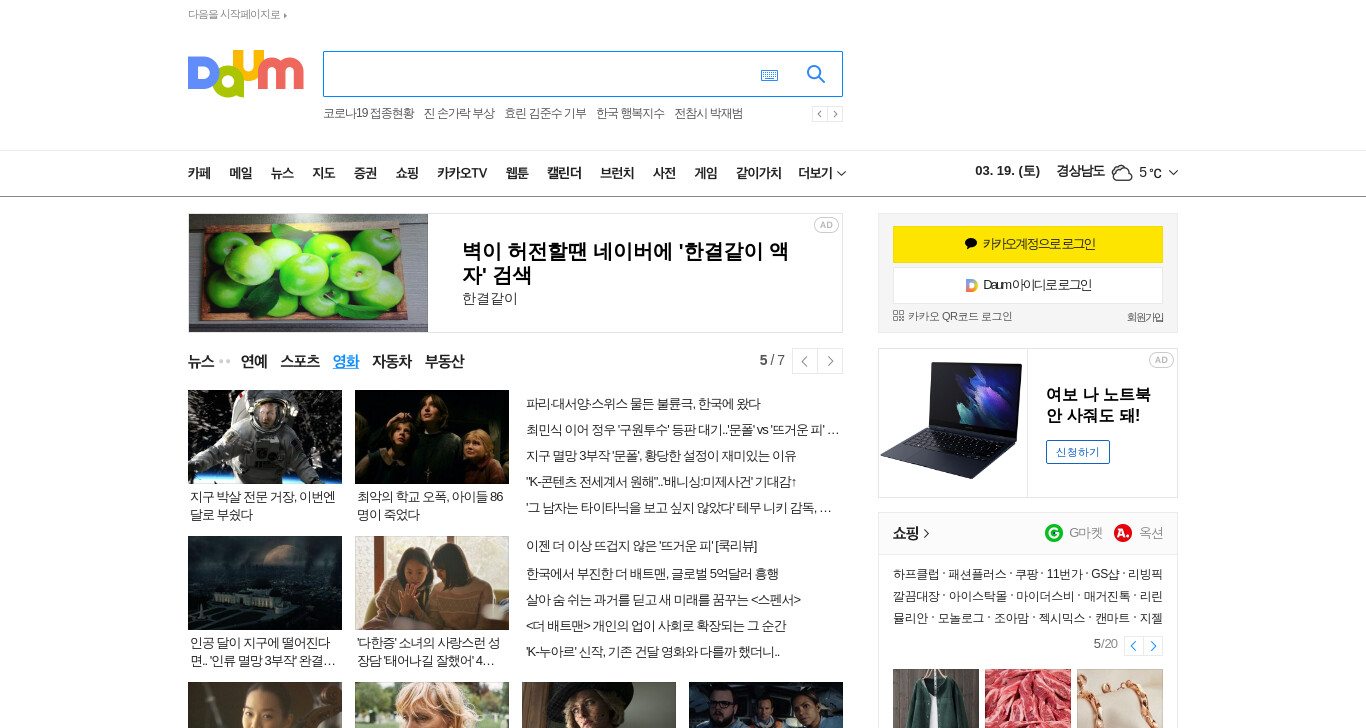Viewport: 1366px width, 728px height.
Task: Switch to the 부동산 content tab
Action: click(x=444, y=361)
